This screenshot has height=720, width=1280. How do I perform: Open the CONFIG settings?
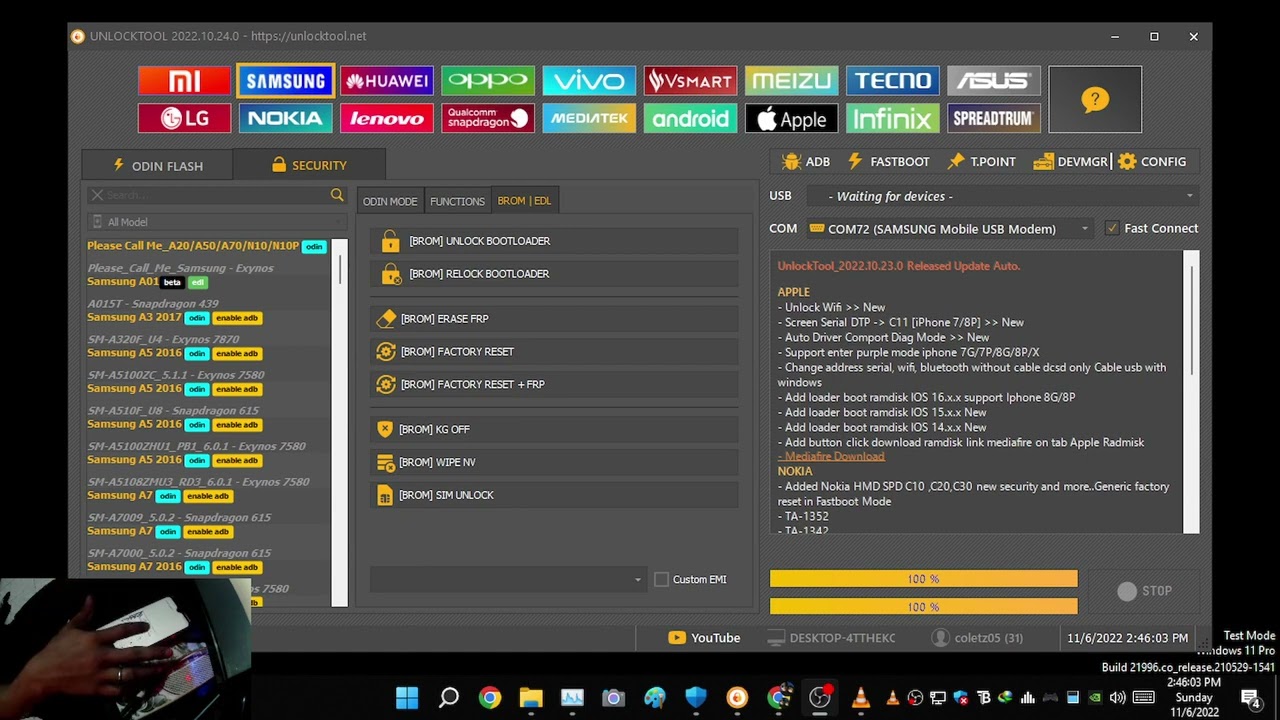pyautogui.click(x=1152, y=161)
